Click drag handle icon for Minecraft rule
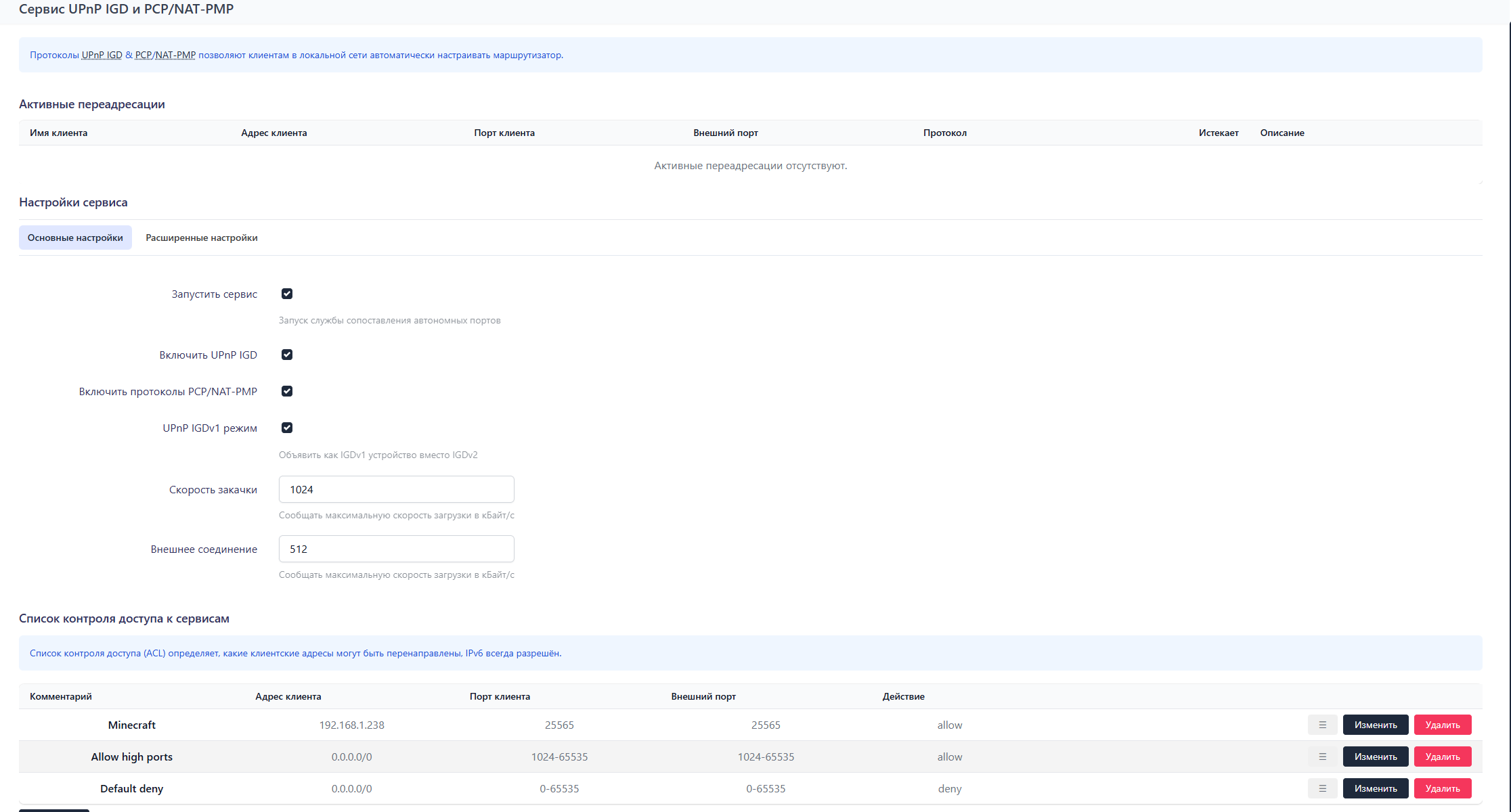The width and height of the screenshot is (1511, 812). pyautogui.click(x=1322, y=725)
